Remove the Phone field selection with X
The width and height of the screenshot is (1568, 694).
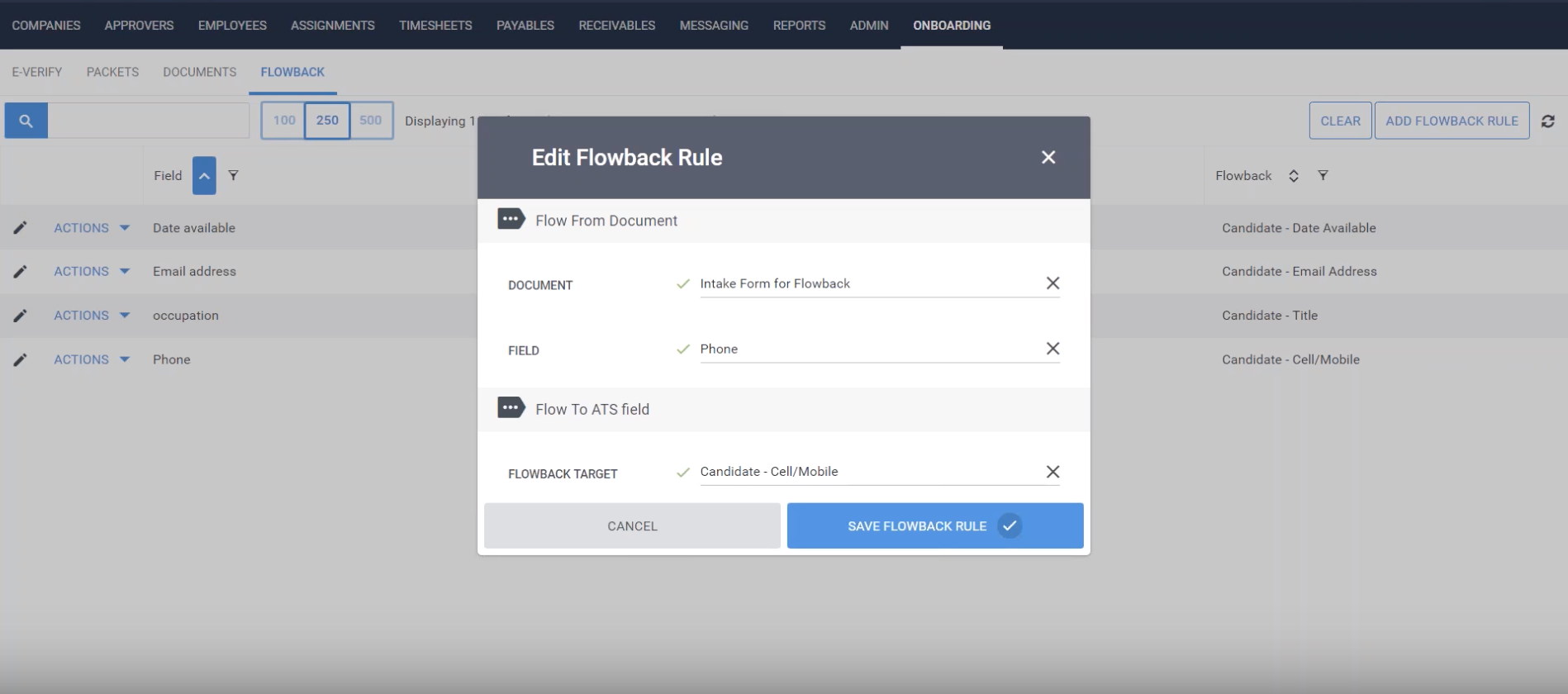click(x=1052, y=349)
